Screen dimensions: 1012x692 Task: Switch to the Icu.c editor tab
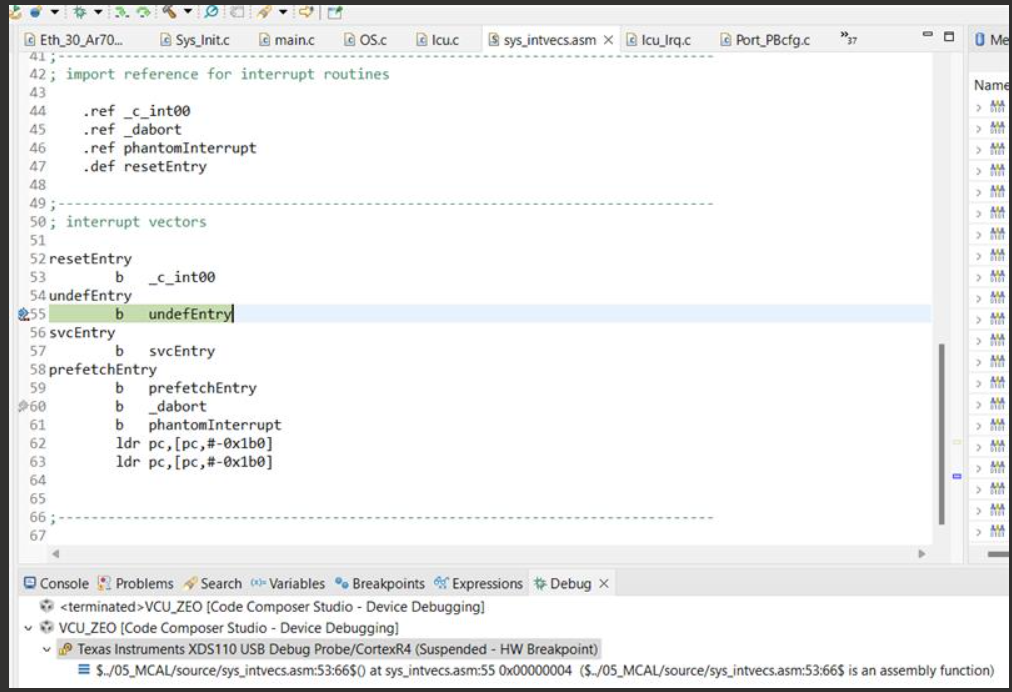coord(438,40)
